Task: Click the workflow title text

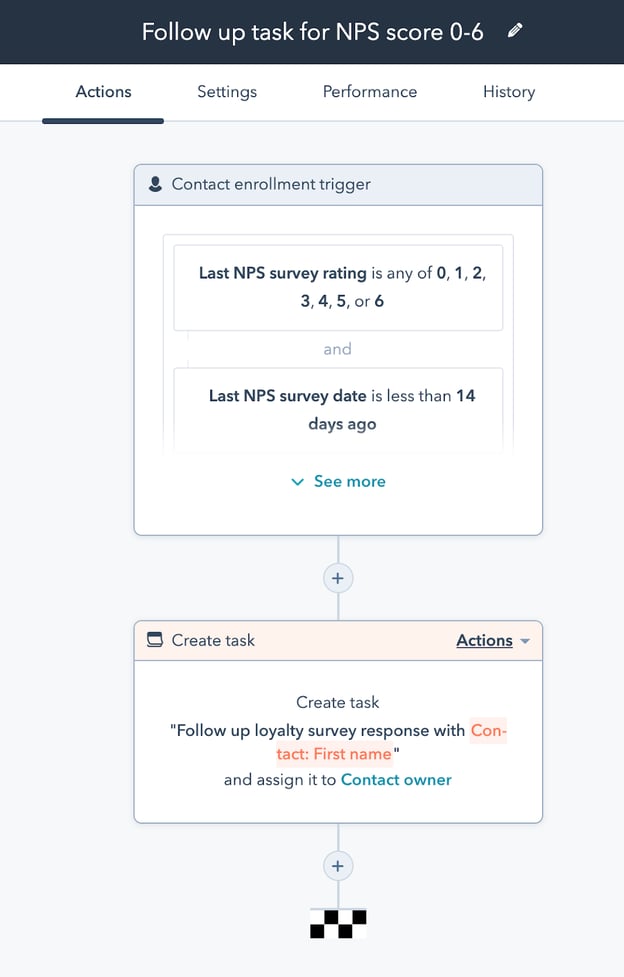Action: (x=312, y=32)
